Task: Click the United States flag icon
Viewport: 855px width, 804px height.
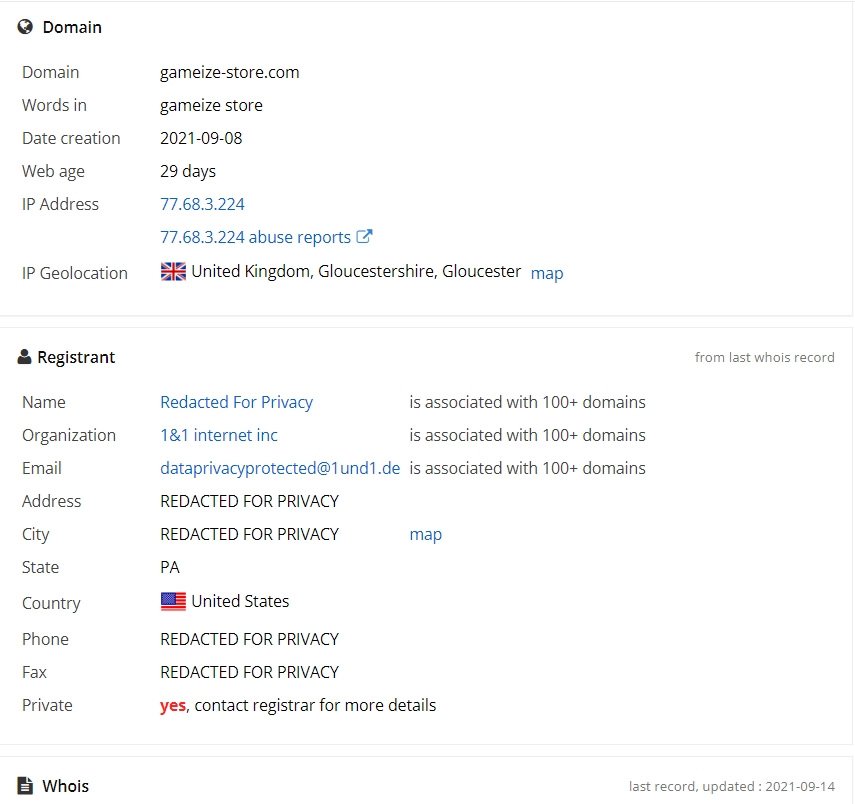Action: (173, 602)
